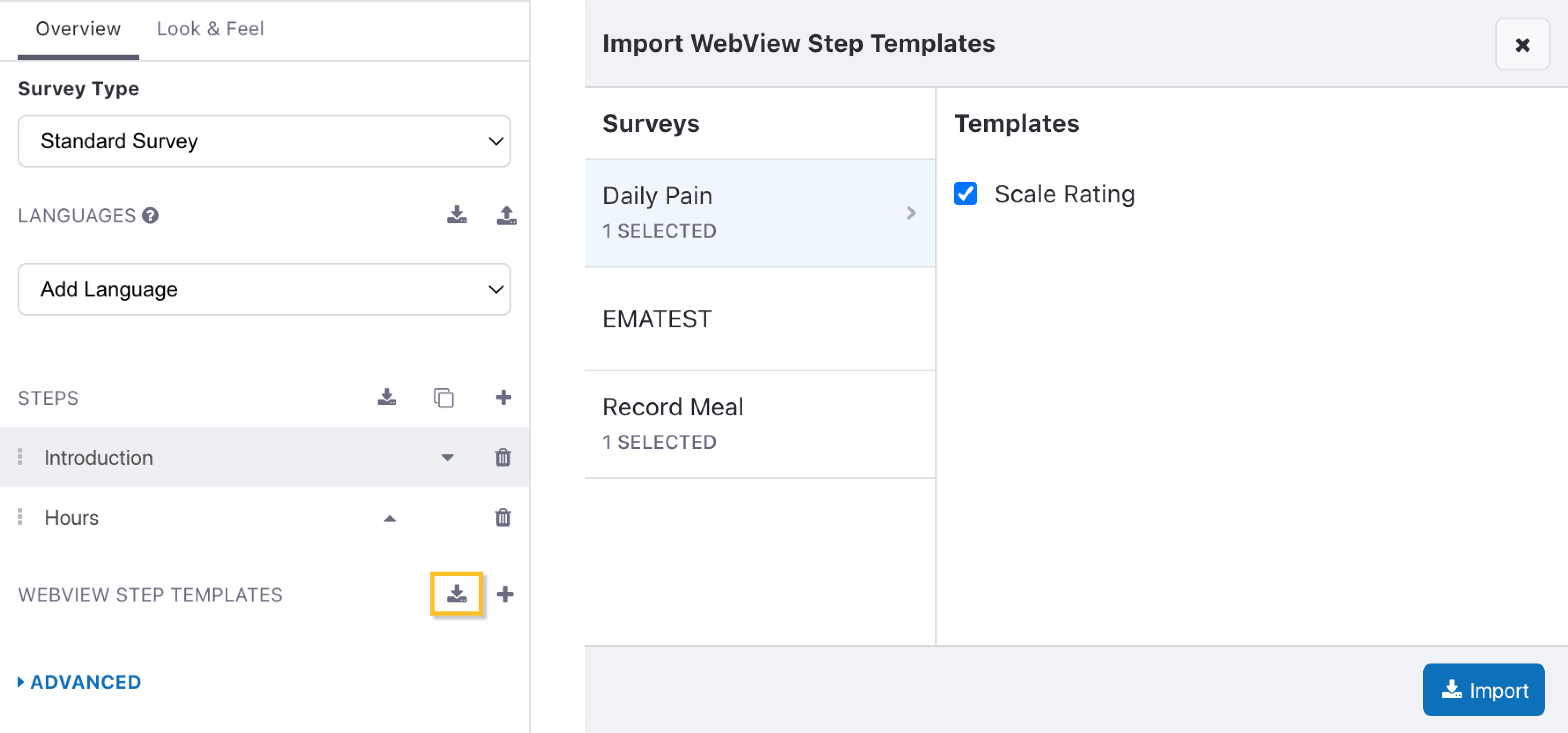
Task: Click the import WebView Step Templates icon
Action: (456, 594)
